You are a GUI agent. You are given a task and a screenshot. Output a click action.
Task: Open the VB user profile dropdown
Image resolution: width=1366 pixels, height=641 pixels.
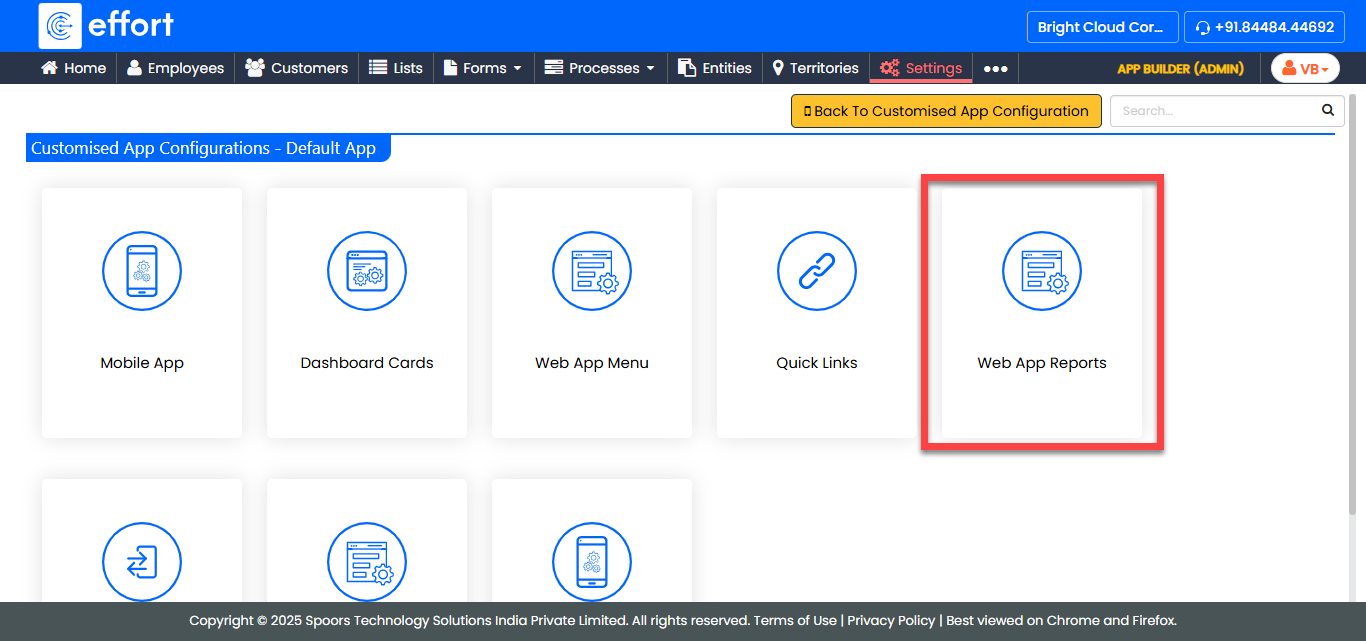(1304, 68)
